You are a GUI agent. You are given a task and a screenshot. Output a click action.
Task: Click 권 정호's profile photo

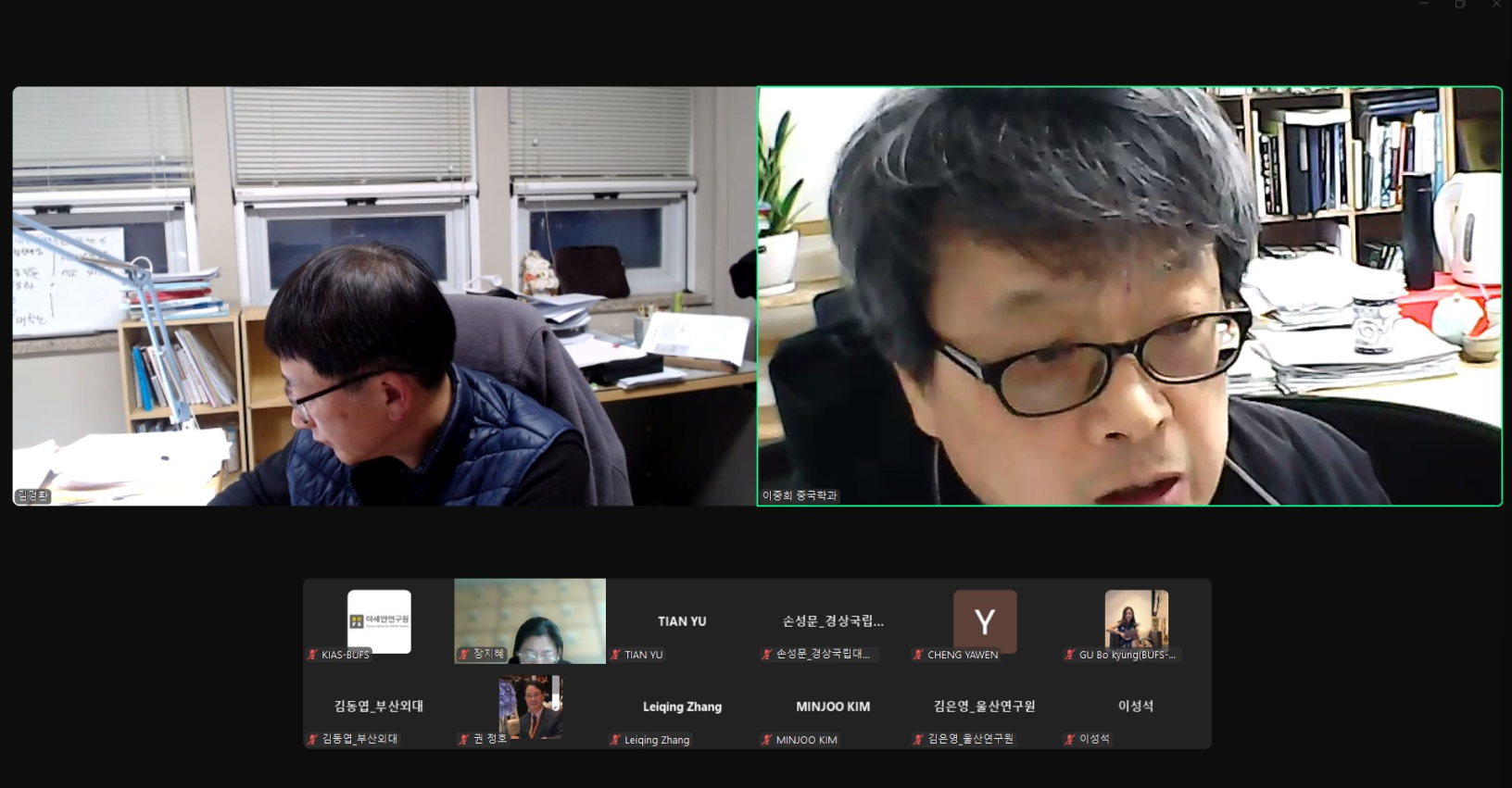pos(531,706)
